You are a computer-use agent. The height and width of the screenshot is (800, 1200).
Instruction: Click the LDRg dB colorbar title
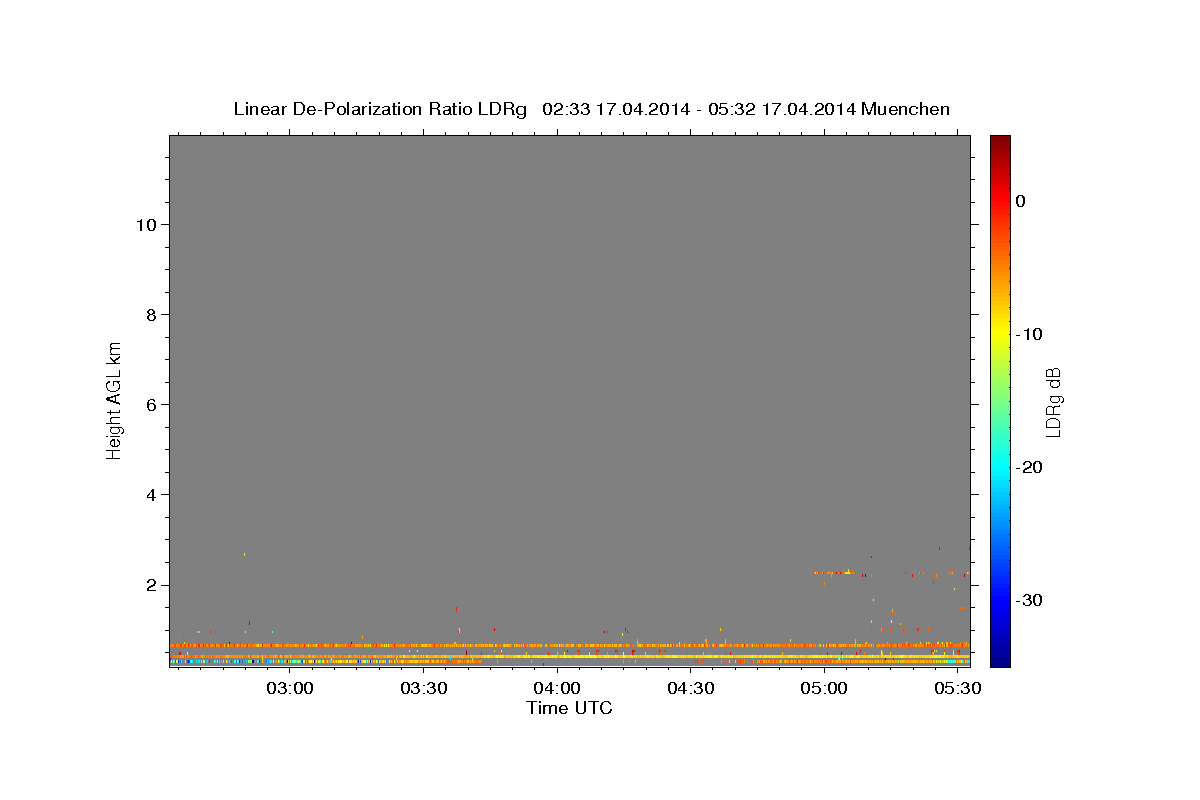1053,402
